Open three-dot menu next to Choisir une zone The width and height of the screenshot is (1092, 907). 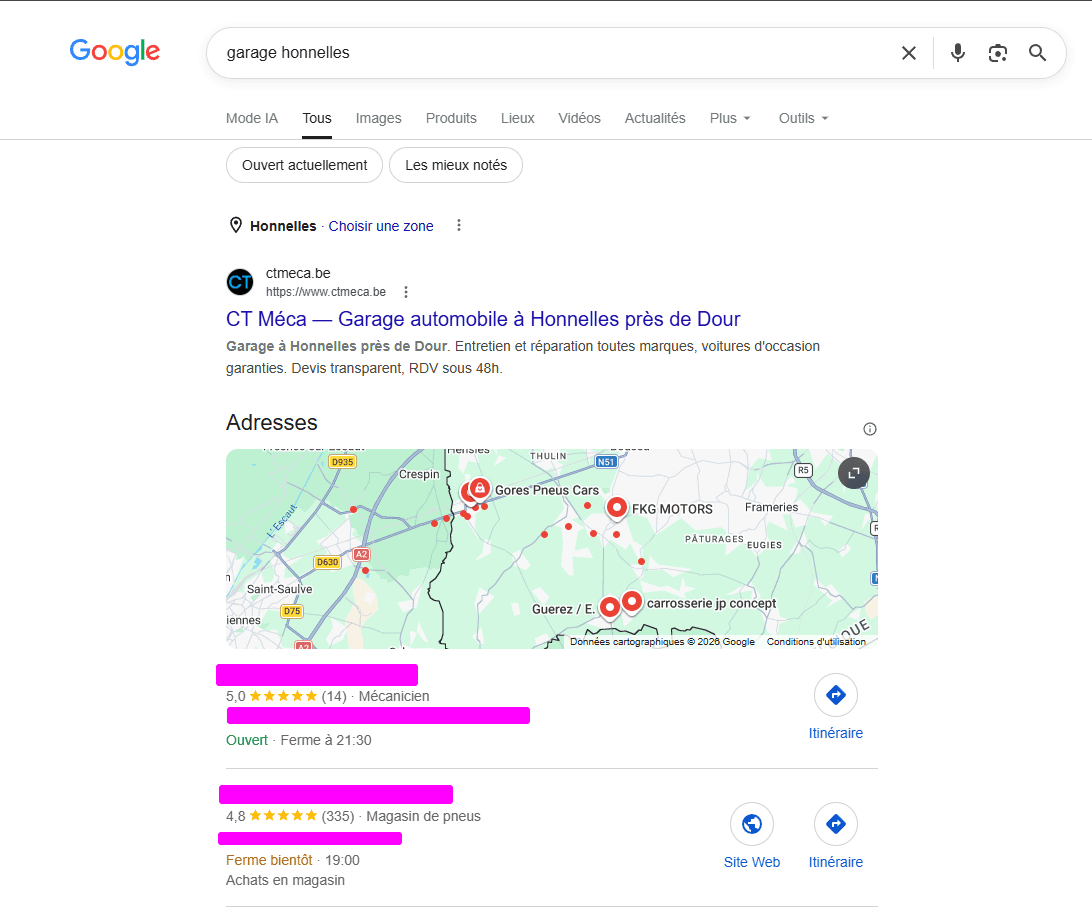tap(458, 226)
